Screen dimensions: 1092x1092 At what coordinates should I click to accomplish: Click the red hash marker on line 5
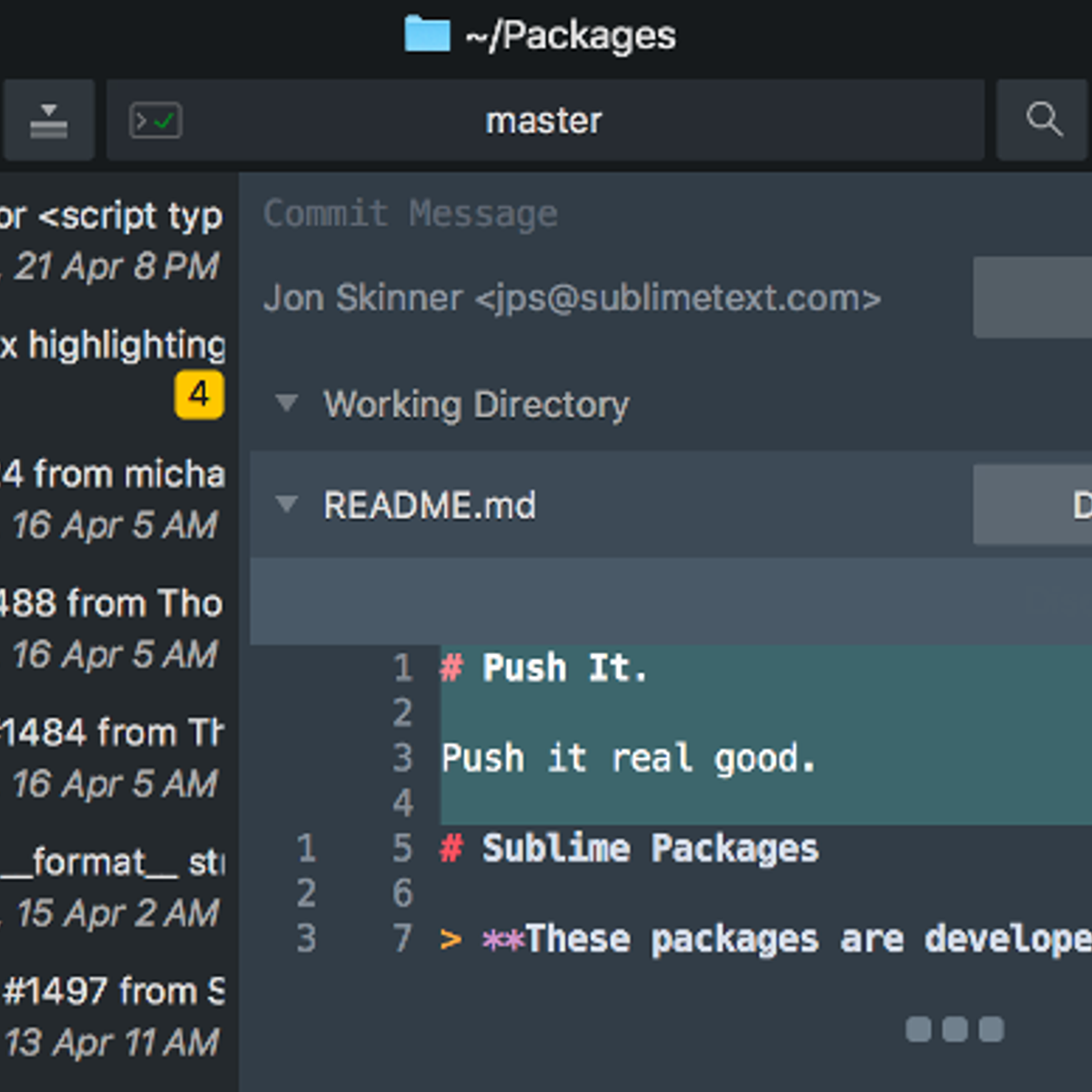450,848
